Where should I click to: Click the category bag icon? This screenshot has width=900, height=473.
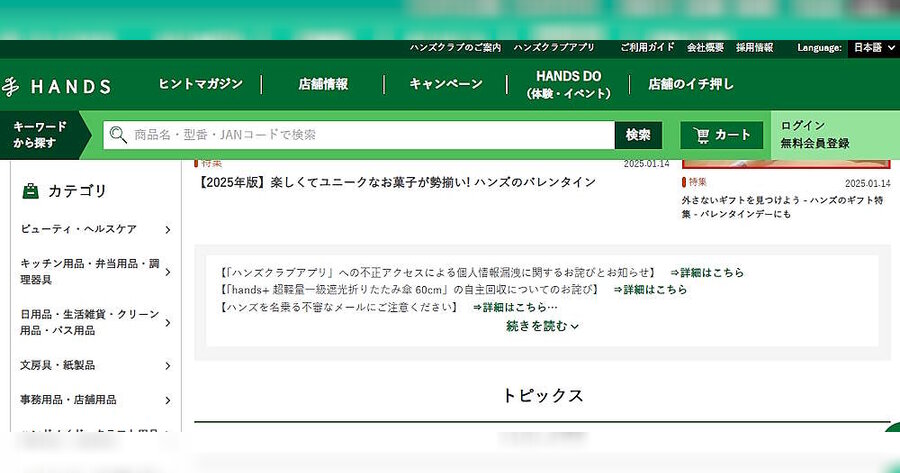(30, 191)
